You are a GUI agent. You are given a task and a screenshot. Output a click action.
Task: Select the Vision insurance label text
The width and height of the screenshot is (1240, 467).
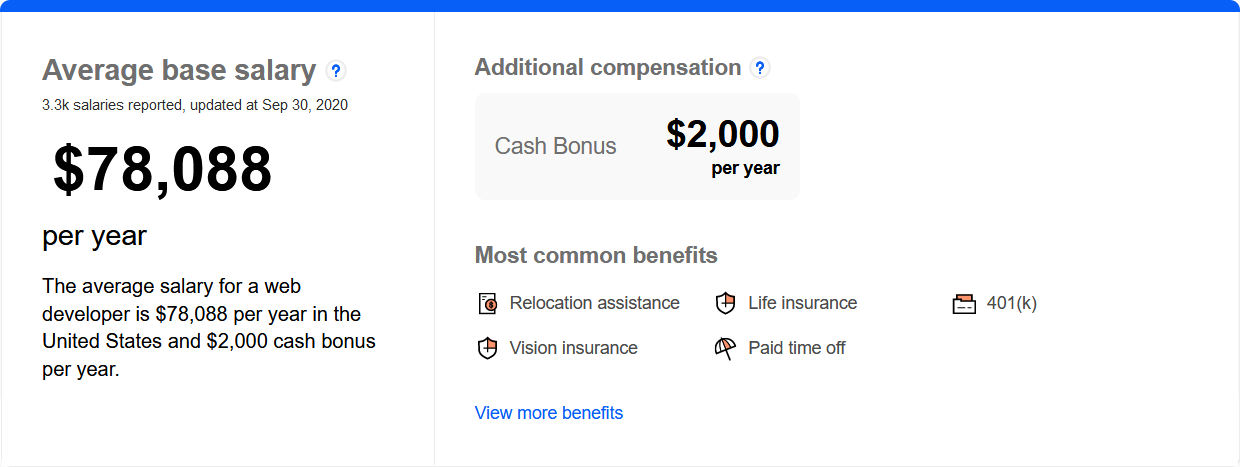(x=573, y=348)
